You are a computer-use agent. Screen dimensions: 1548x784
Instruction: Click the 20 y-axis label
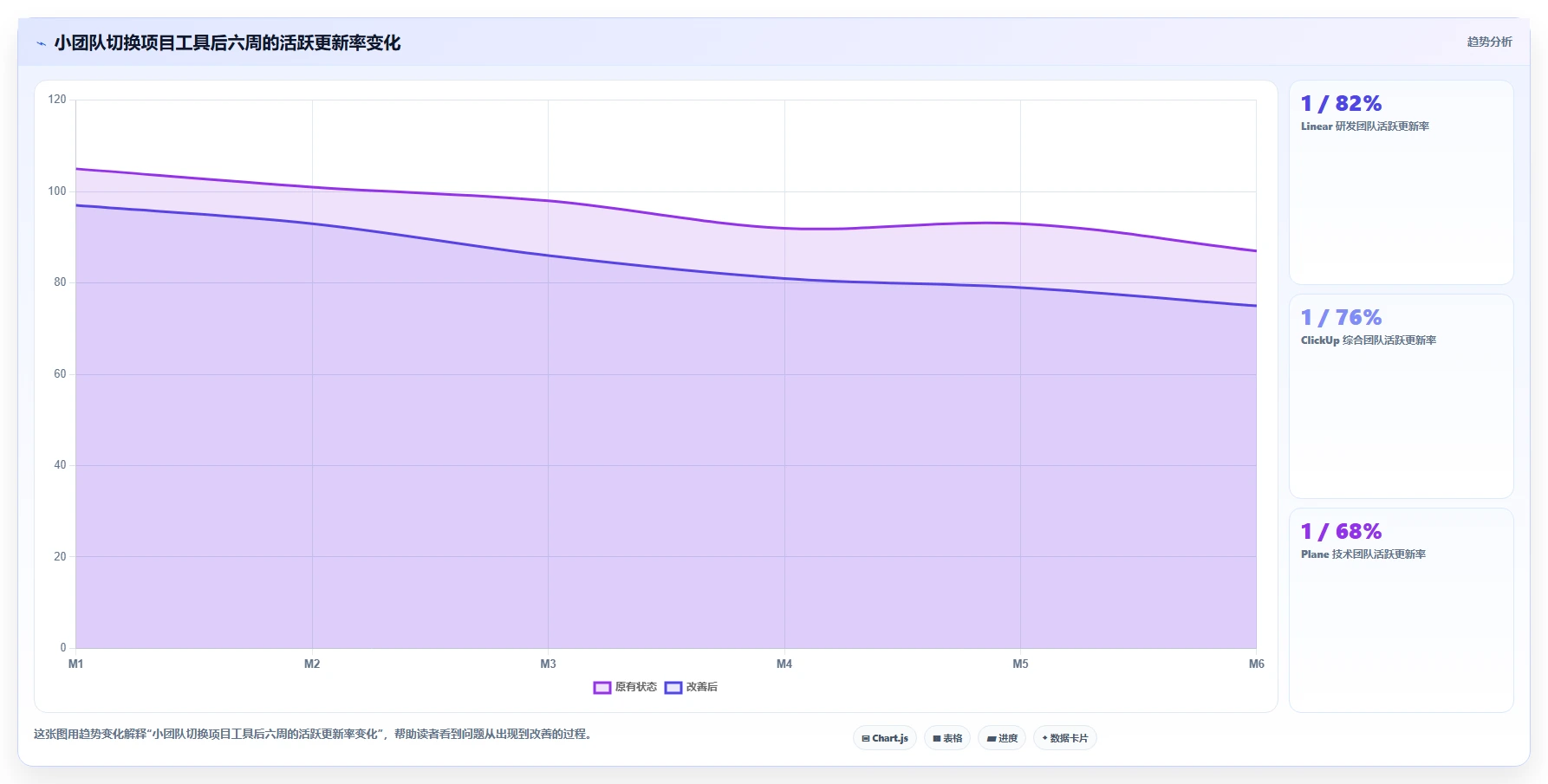60,557
